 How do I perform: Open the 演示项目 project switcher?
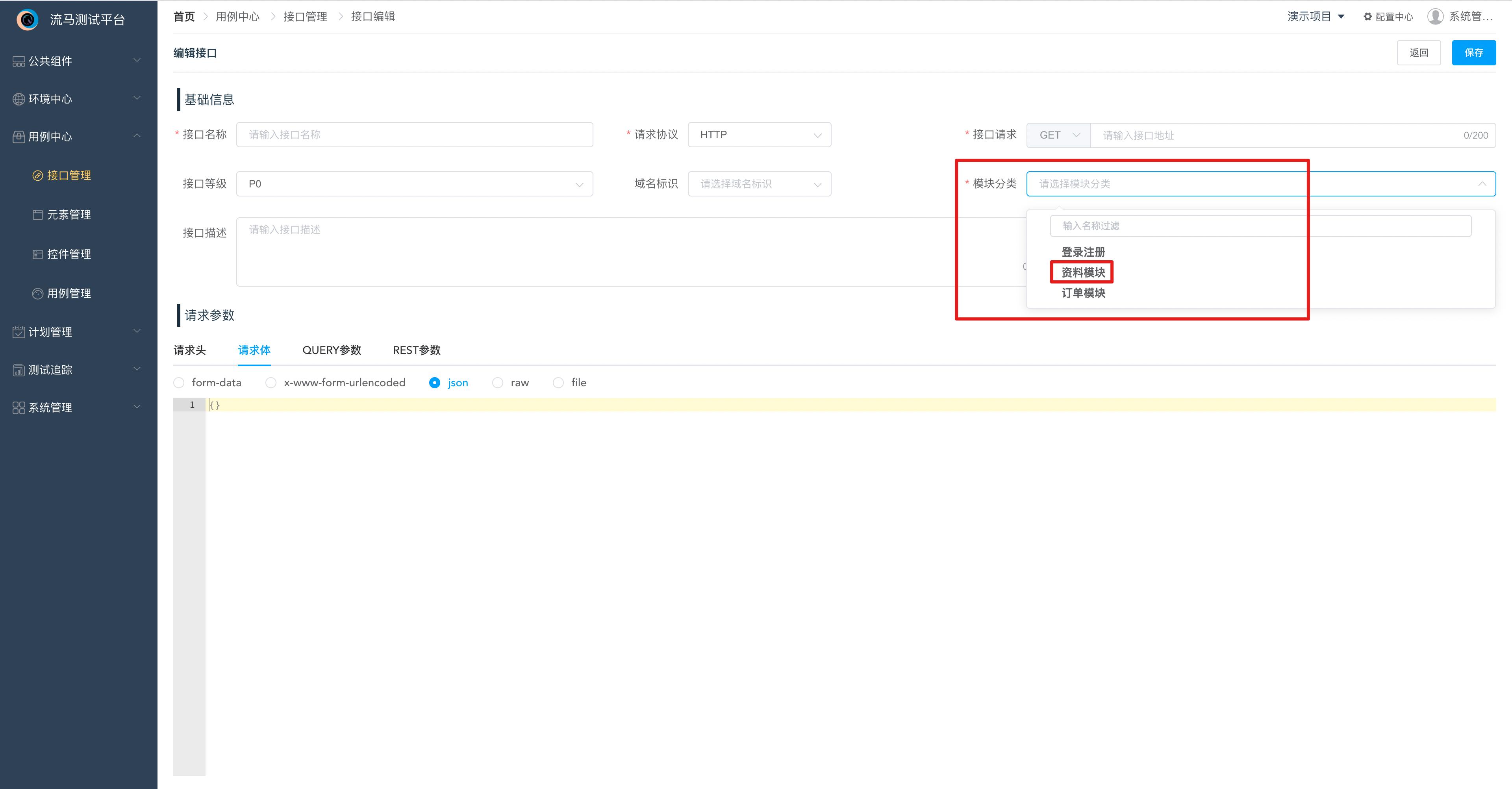(1316, 17)
